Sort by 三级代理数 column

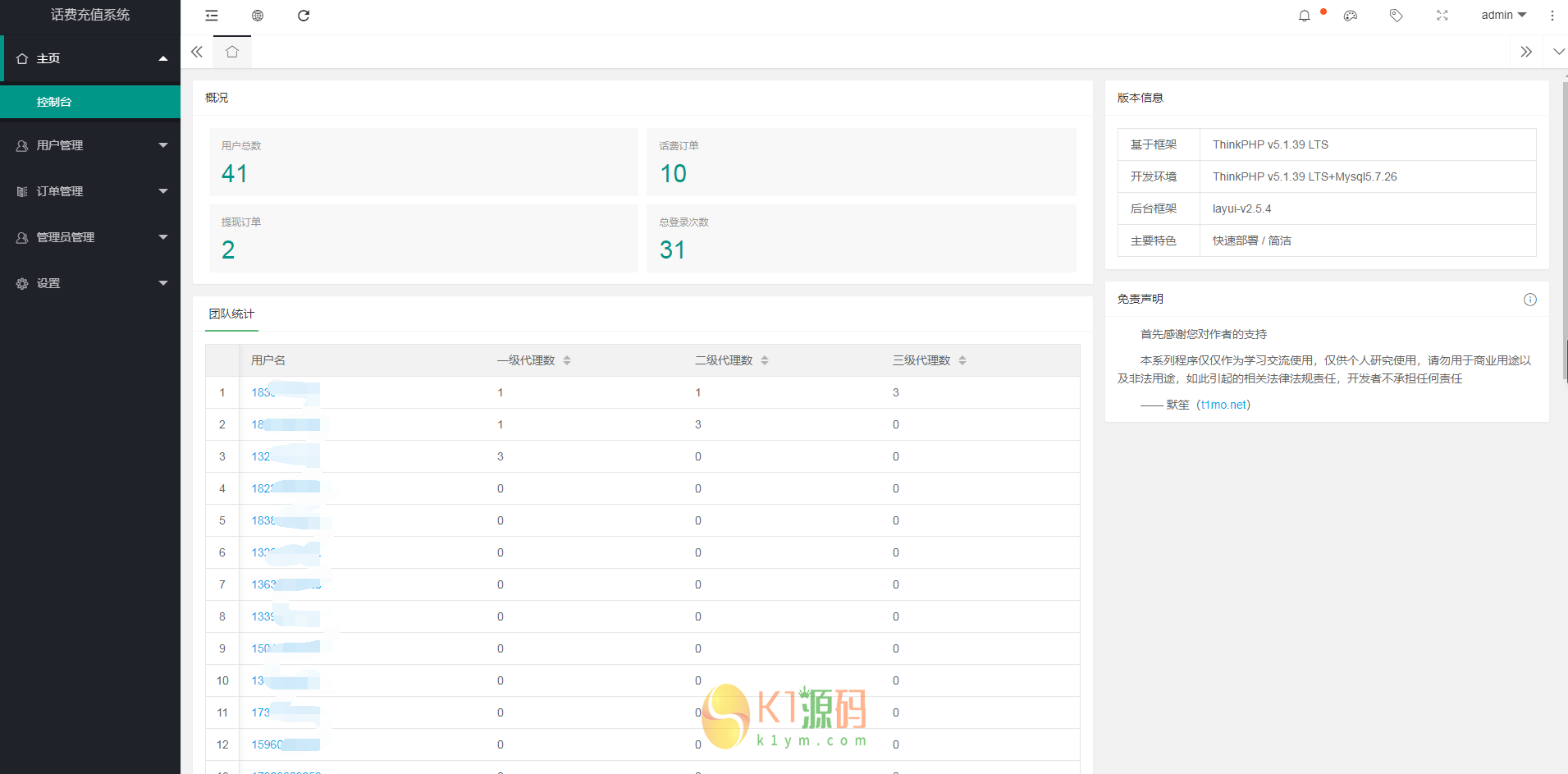[x=962, y=360]
